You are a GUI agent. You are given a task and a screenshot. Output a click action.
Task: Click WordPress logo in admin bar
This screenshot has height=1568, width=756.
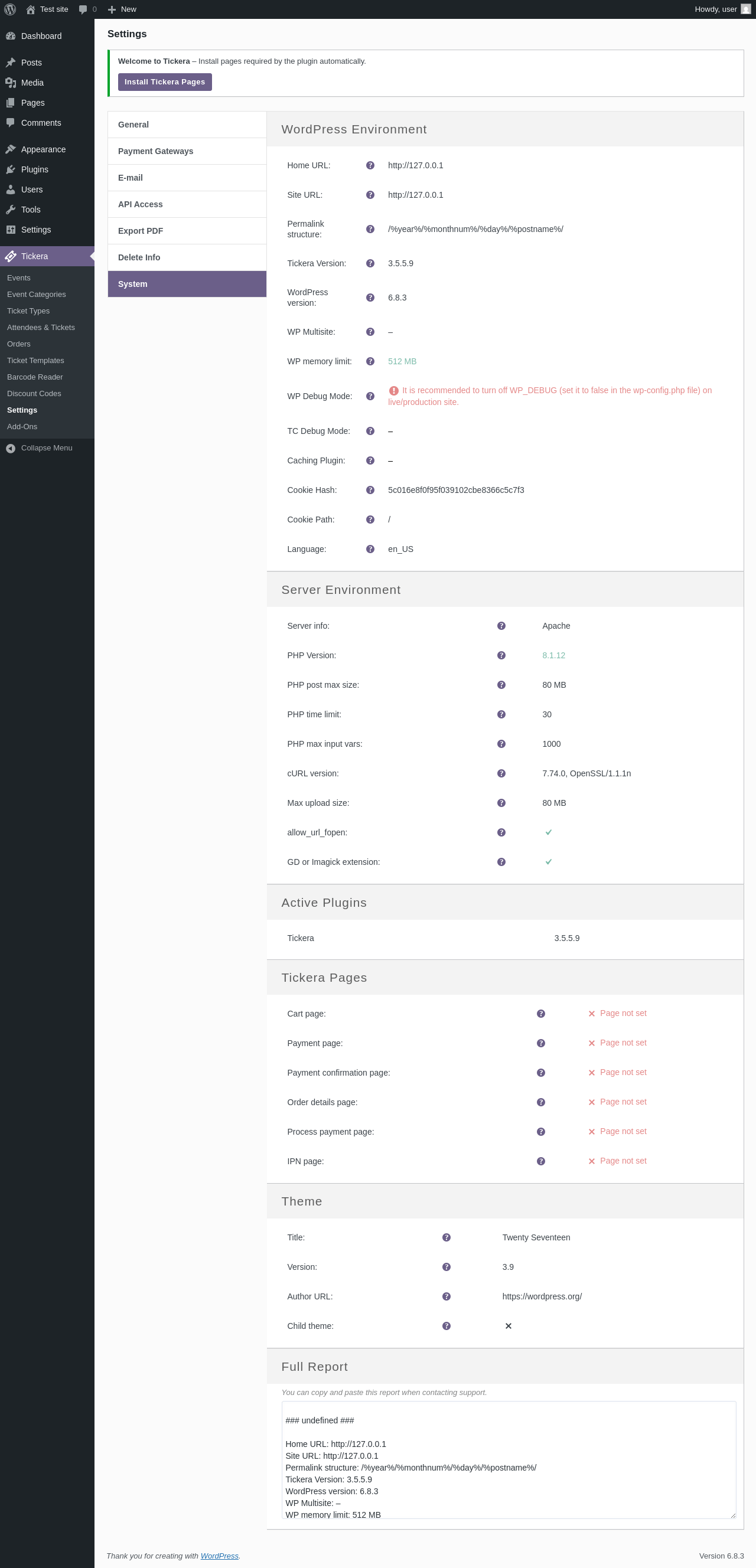click(x=10, y=9)
